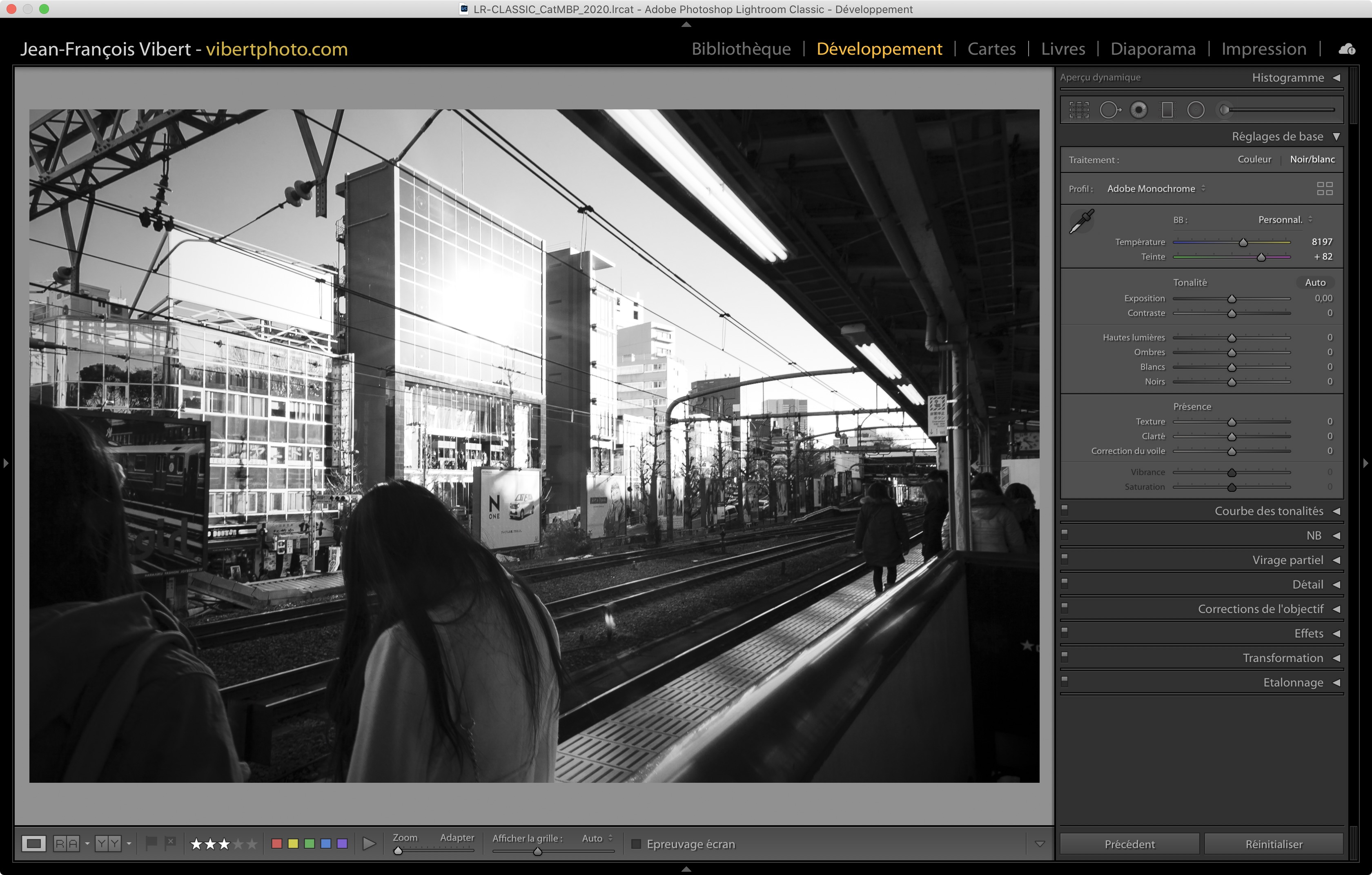Open the Adobe Monochrome profile dropdown

tap(1156, 189)
